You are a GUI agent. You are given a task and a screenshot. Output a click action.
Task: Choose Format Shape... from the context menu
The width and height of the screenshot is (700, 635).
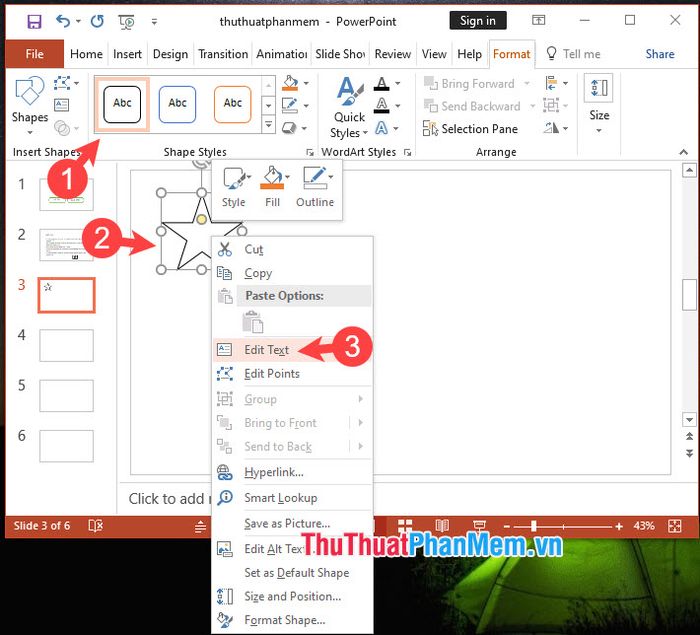(x=292, y=620)
